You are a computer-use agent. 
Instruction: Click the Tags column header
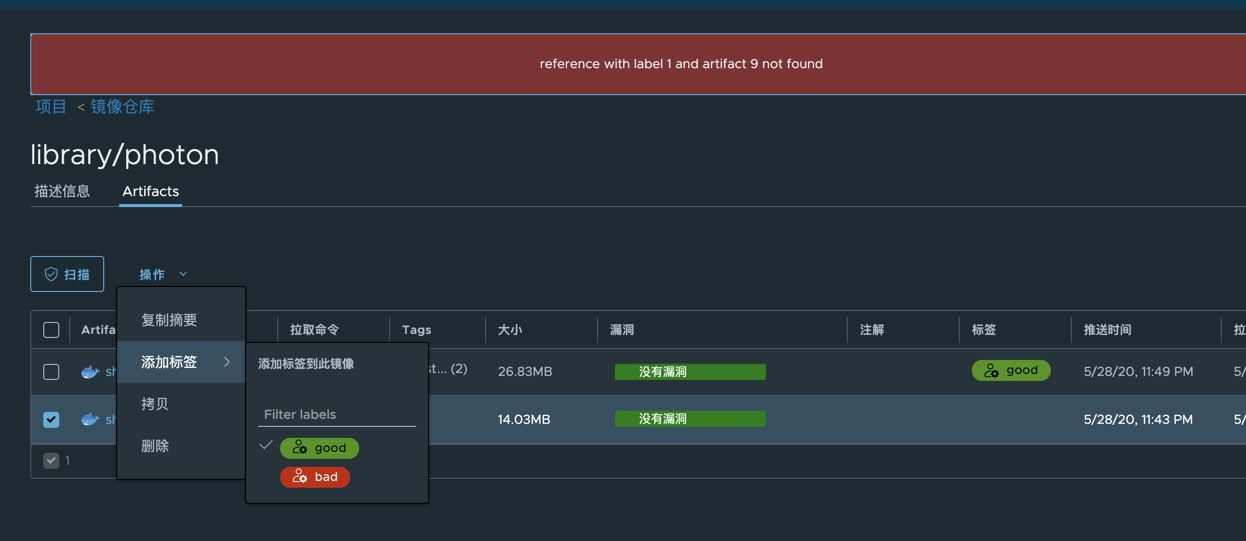tap(417, 329)
